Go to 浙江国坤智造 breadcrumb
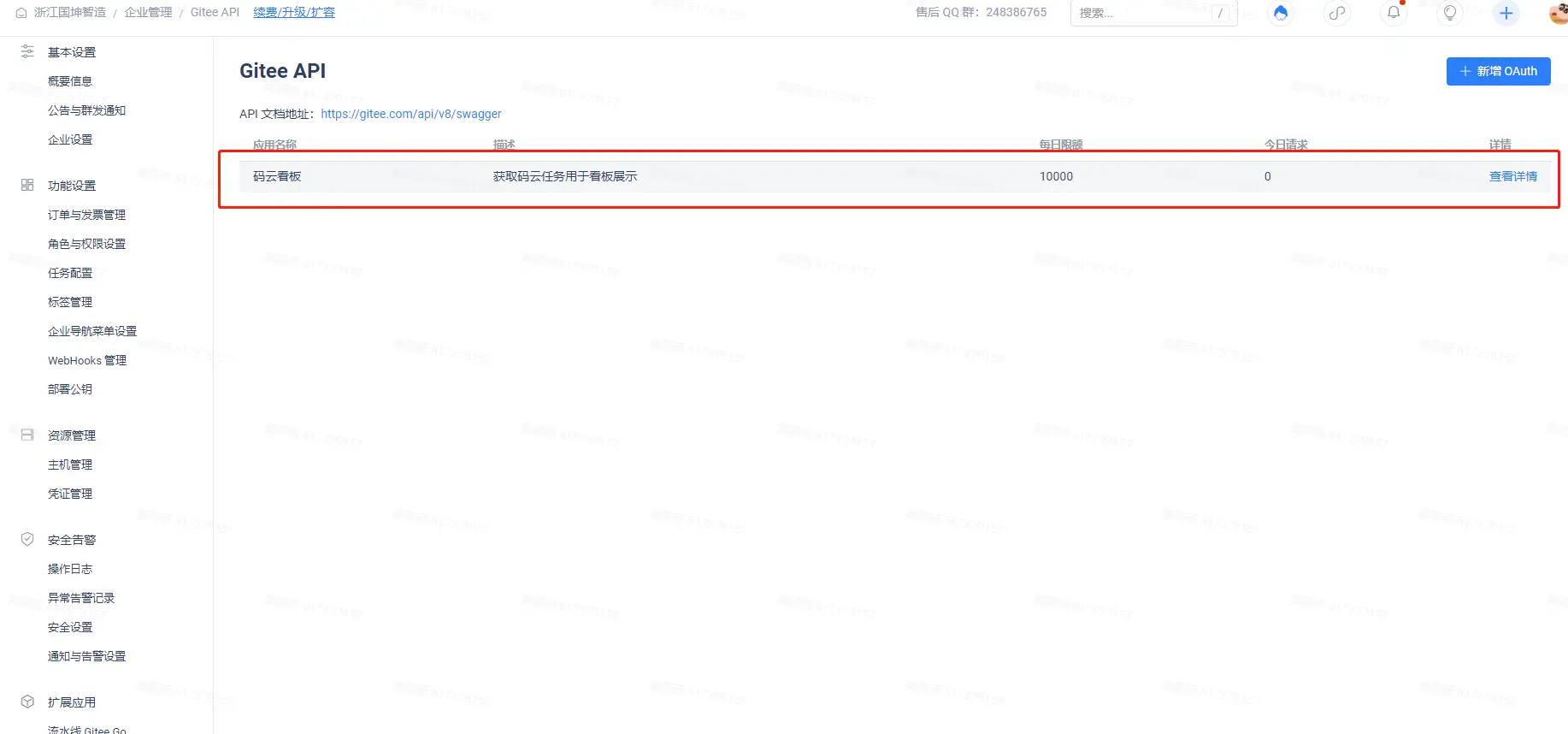This screenshot has width=1568, height=734. [x=70, y=12]
